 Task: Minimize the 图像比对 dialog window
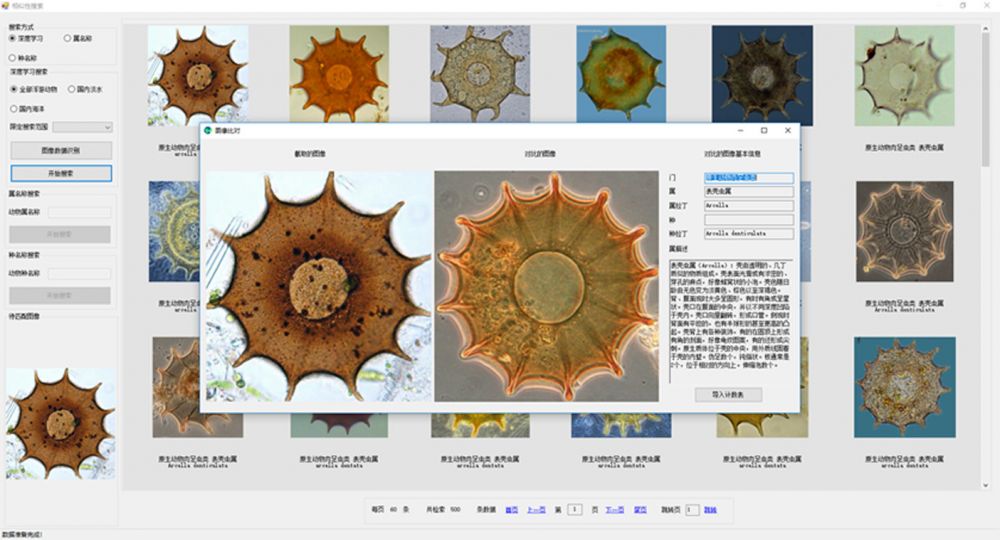741,130
